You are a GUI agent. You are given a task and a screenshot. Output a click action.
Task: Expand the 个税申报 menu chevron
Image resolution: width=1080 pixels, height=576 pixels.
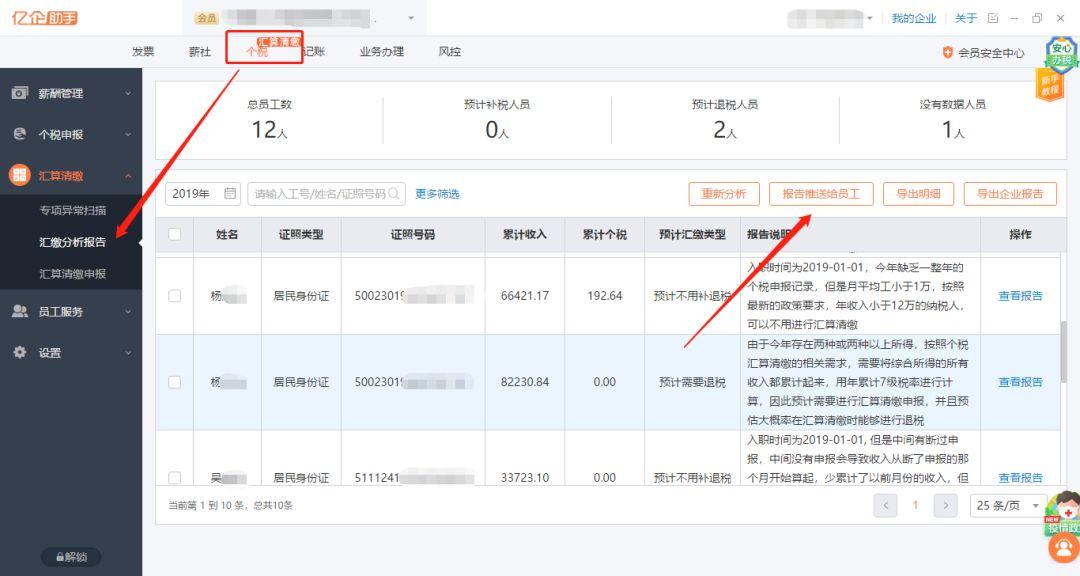tap(128, 134)
